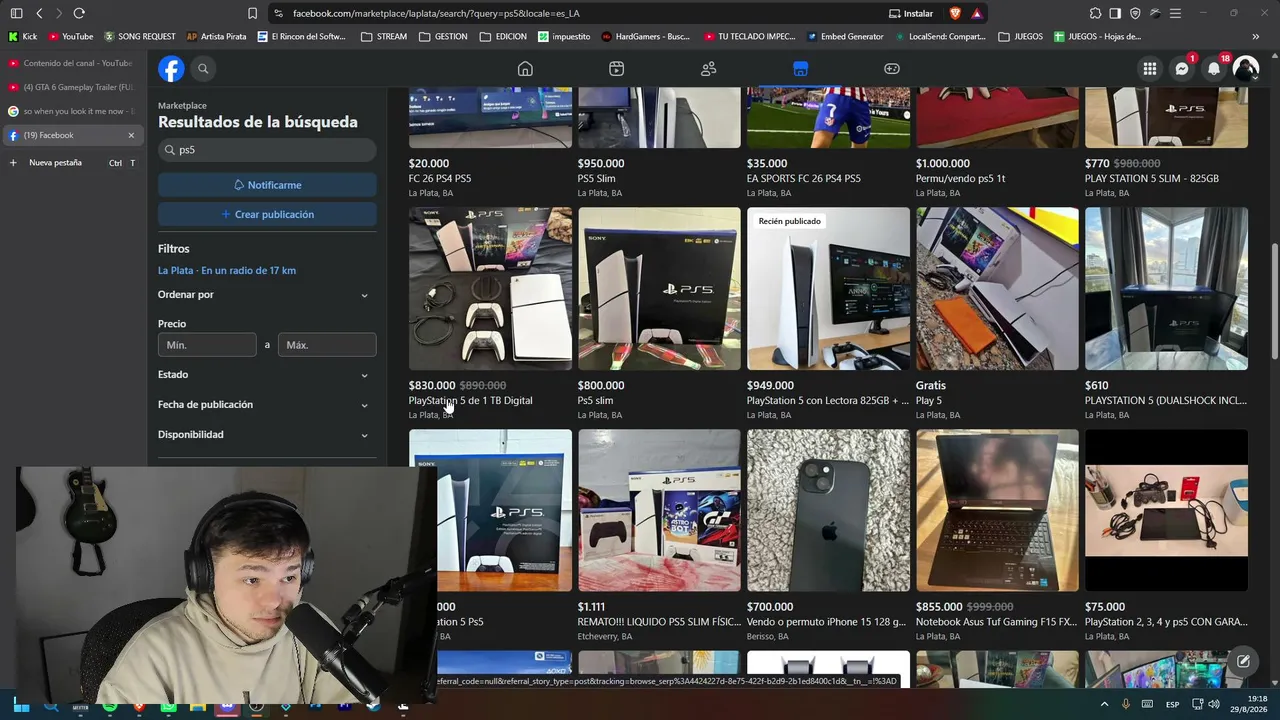Change location La Plata radius link
This screenshot has width=1280, height=720.
click(x=227, y=270)
